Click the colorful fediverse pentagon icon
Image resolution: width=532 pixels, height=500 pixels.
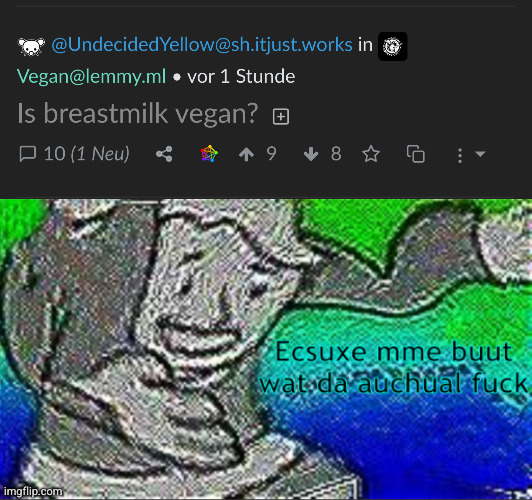tap(209, 154)
